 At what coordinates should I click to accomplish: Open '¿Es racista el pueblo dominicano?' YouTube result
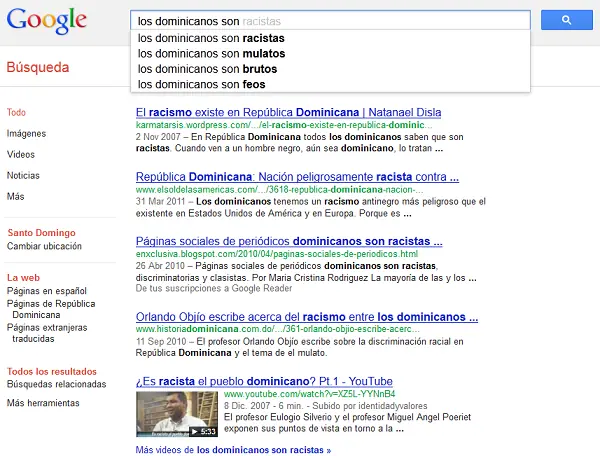264,381
